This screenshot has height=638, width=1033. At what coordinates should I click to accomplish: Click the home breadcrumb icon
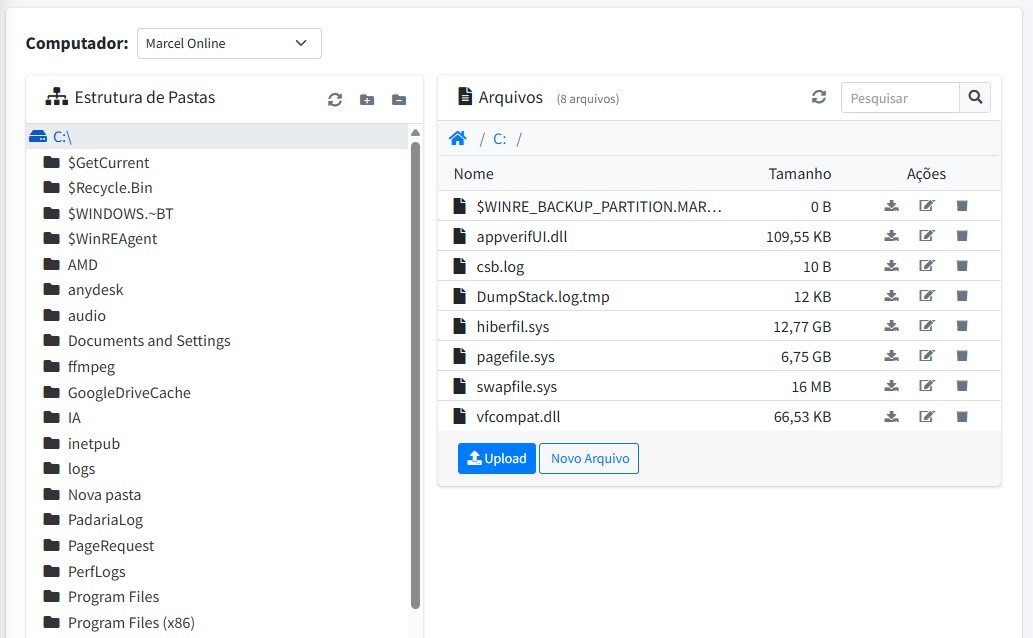[458, 139]
